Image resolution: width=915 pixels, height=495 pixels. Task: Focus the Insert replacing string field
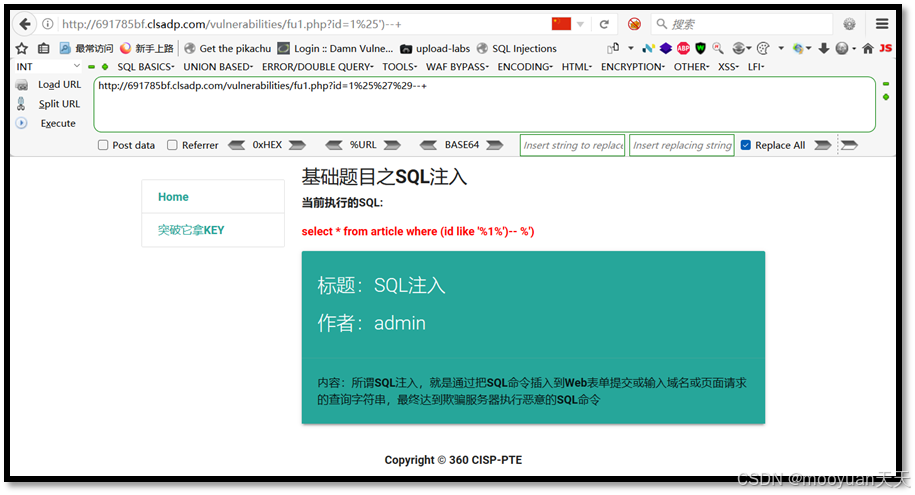682,145
